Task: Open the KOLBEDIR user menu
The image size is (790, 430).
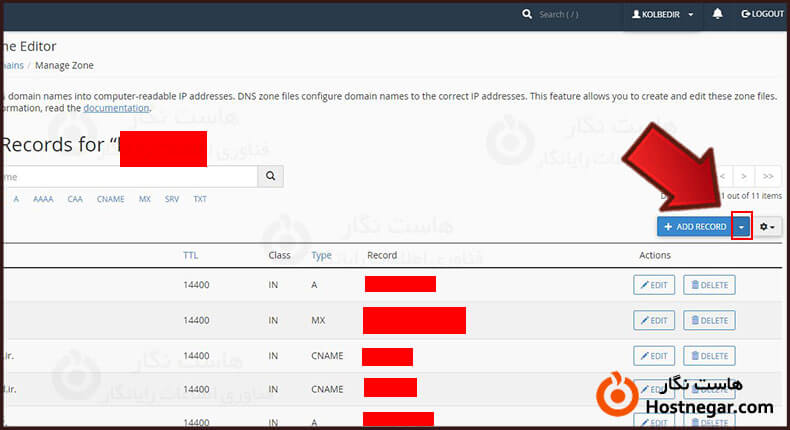Action: pos(663,14)
